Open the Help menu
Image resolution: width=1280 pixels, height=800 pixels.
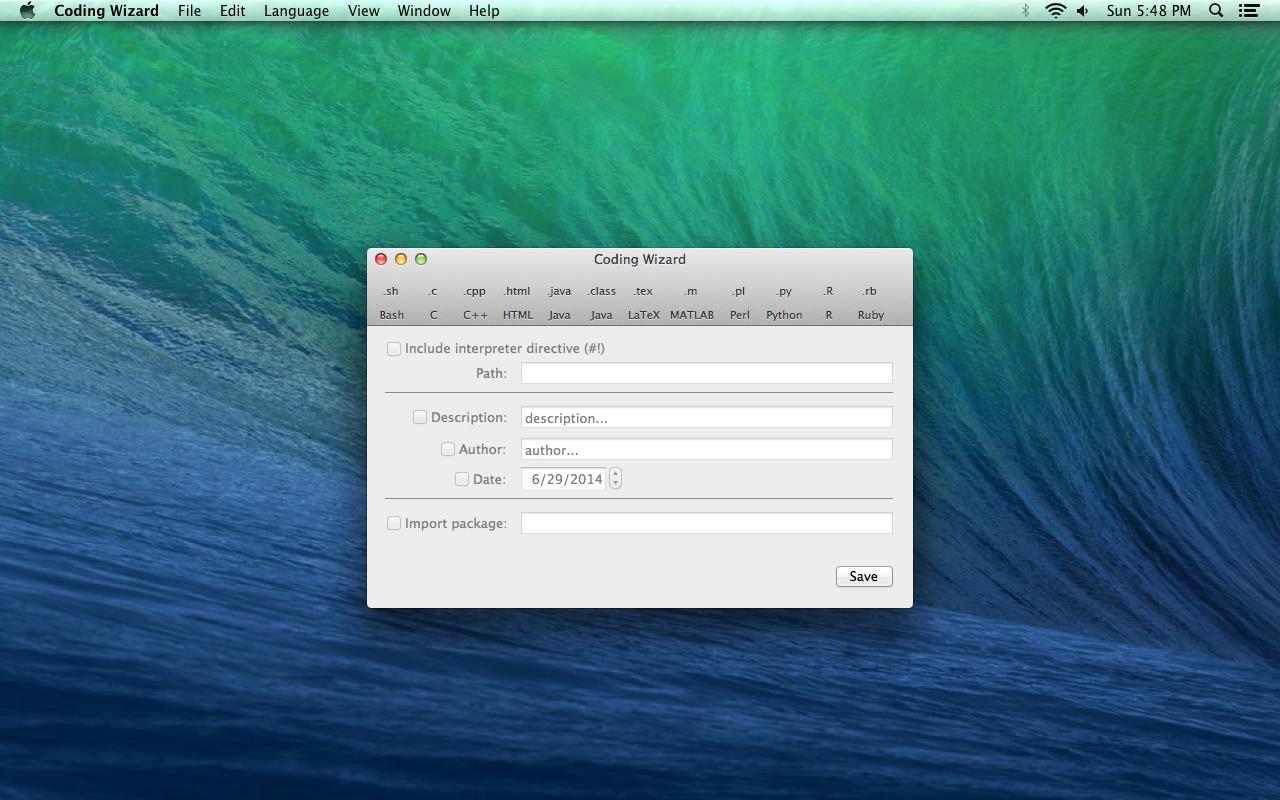coord(484,11)
